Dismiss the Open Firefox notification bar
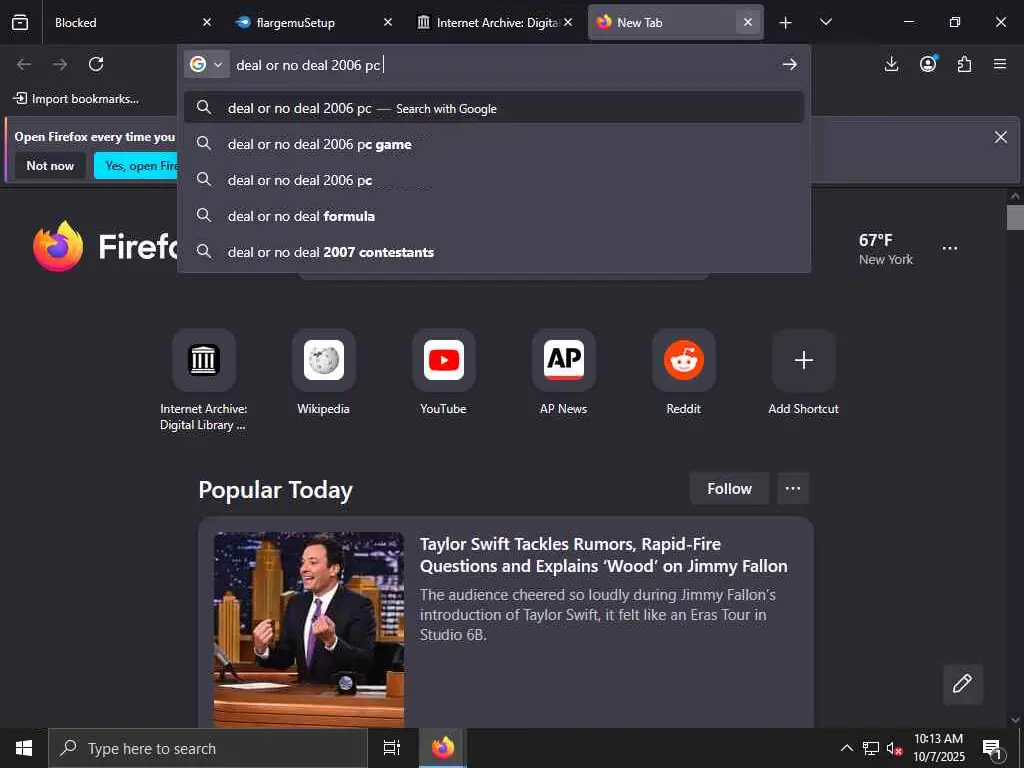The height and width of the screenshot is (768, 1024). (x=1000, y=137)
